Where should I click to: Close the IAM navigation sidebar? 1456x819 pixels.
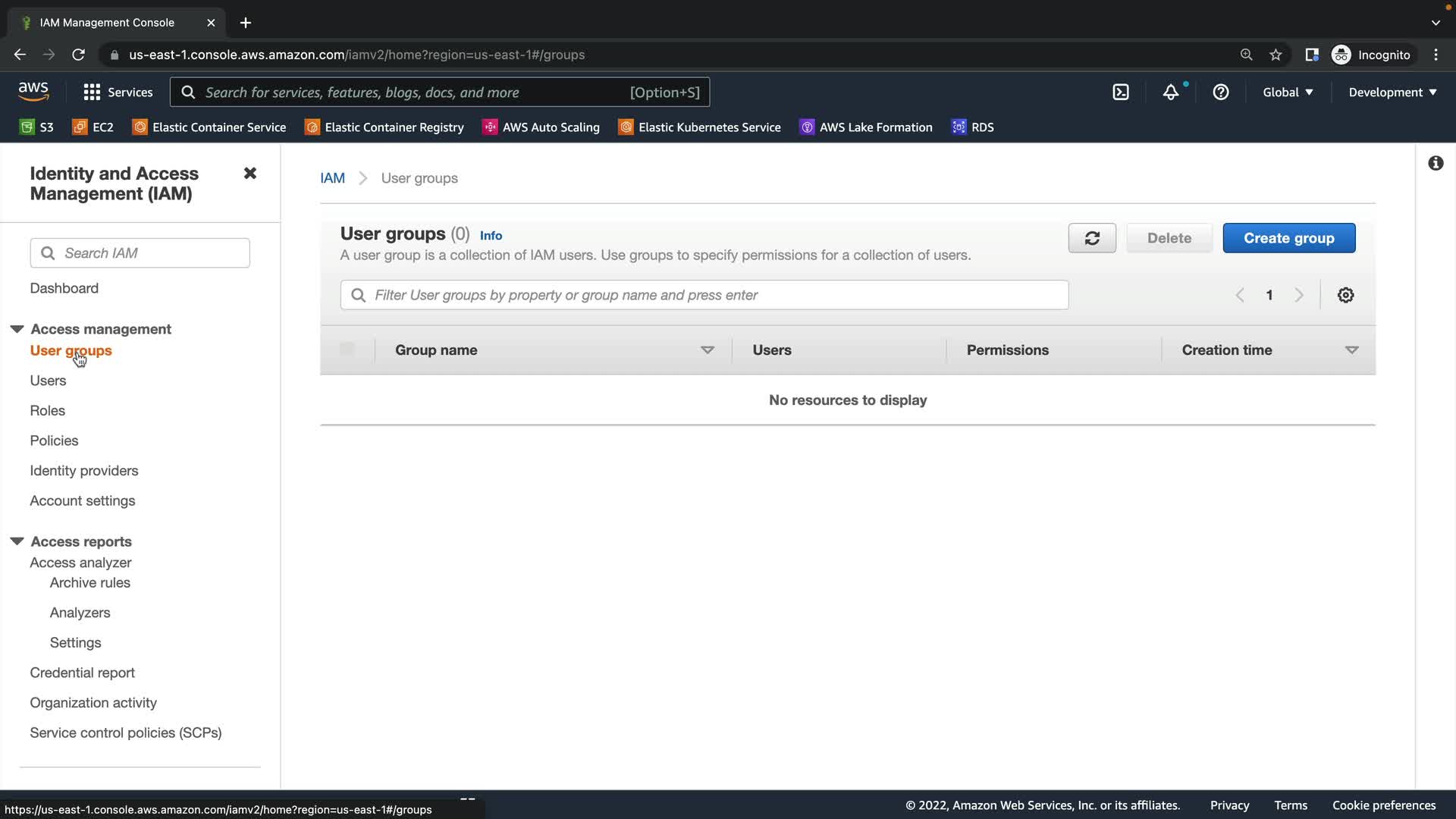249,174
